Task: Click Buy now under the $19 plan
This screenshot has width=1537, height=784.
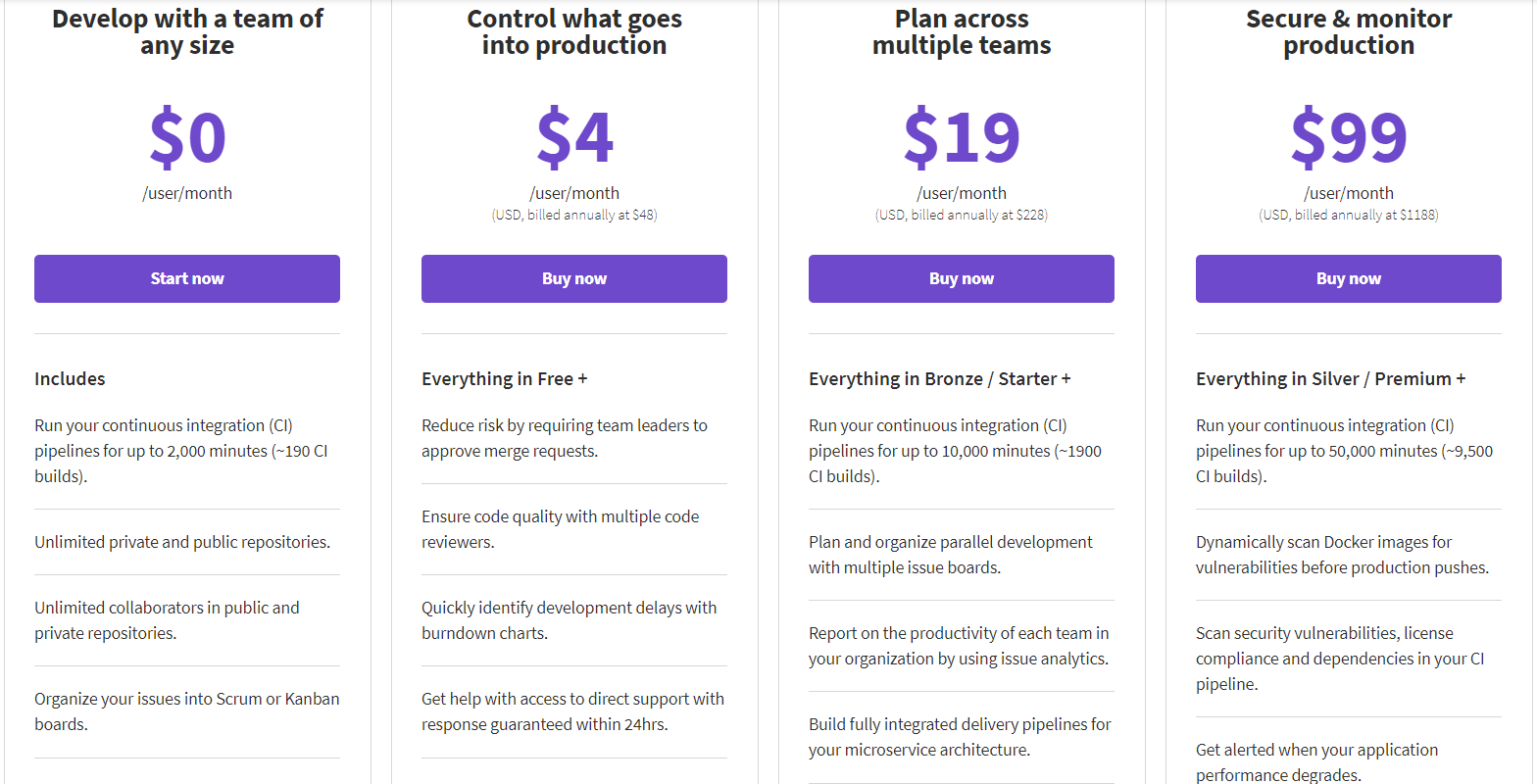Action: [961, 278]
